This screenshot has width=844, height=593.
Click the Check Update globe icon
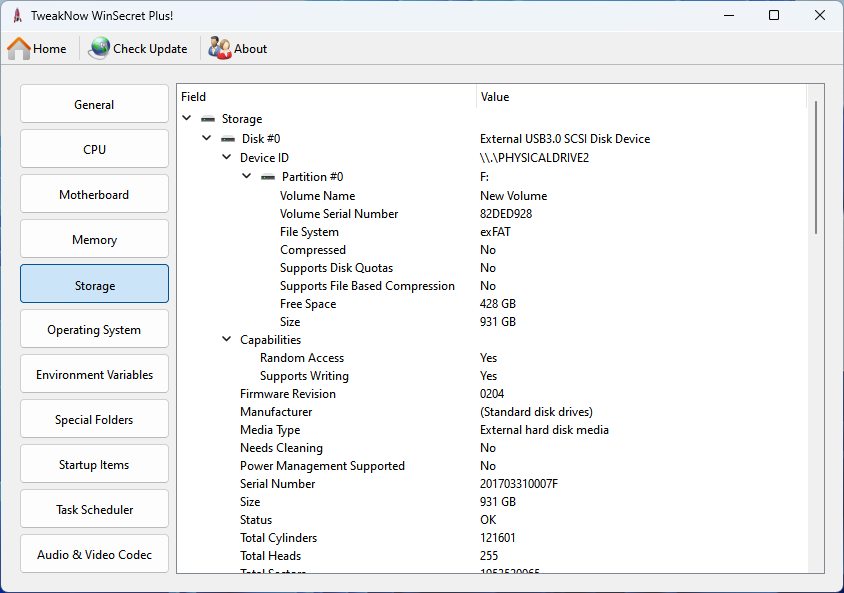coord(99,48)
